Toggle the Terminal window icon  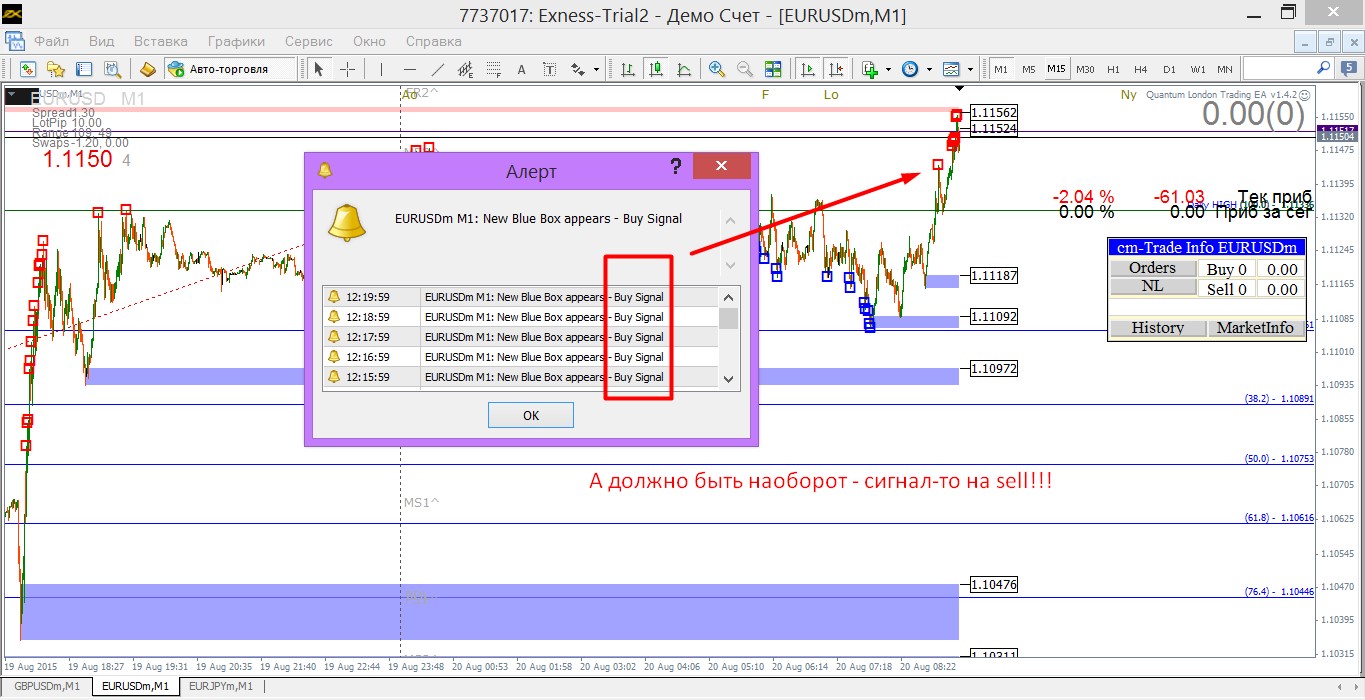pyautogui.click(x=84, y=69)
